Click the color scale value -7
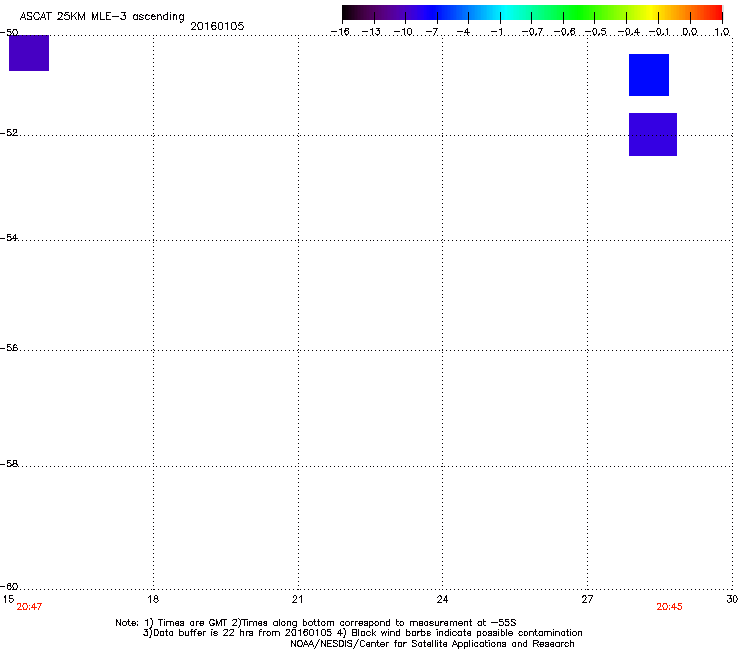 click(x=432, y=32)
